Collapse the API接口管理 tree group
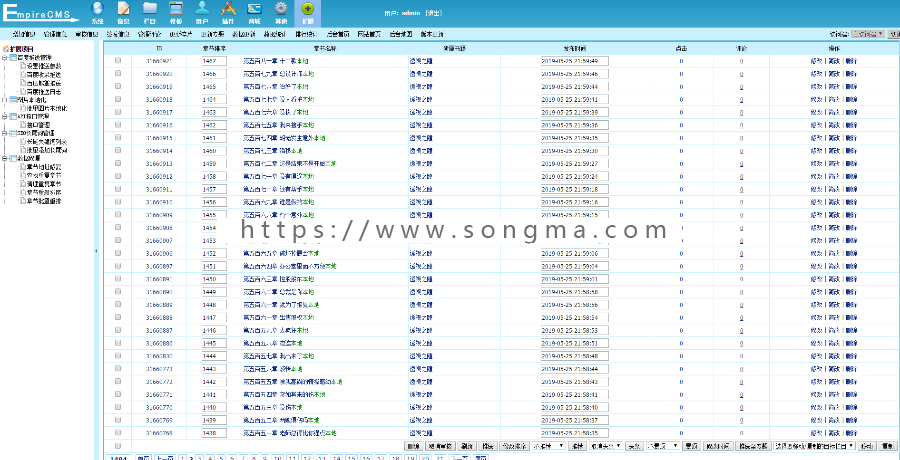Image resolution: width=900 pixels, height=460 pixels. point(5,116)
